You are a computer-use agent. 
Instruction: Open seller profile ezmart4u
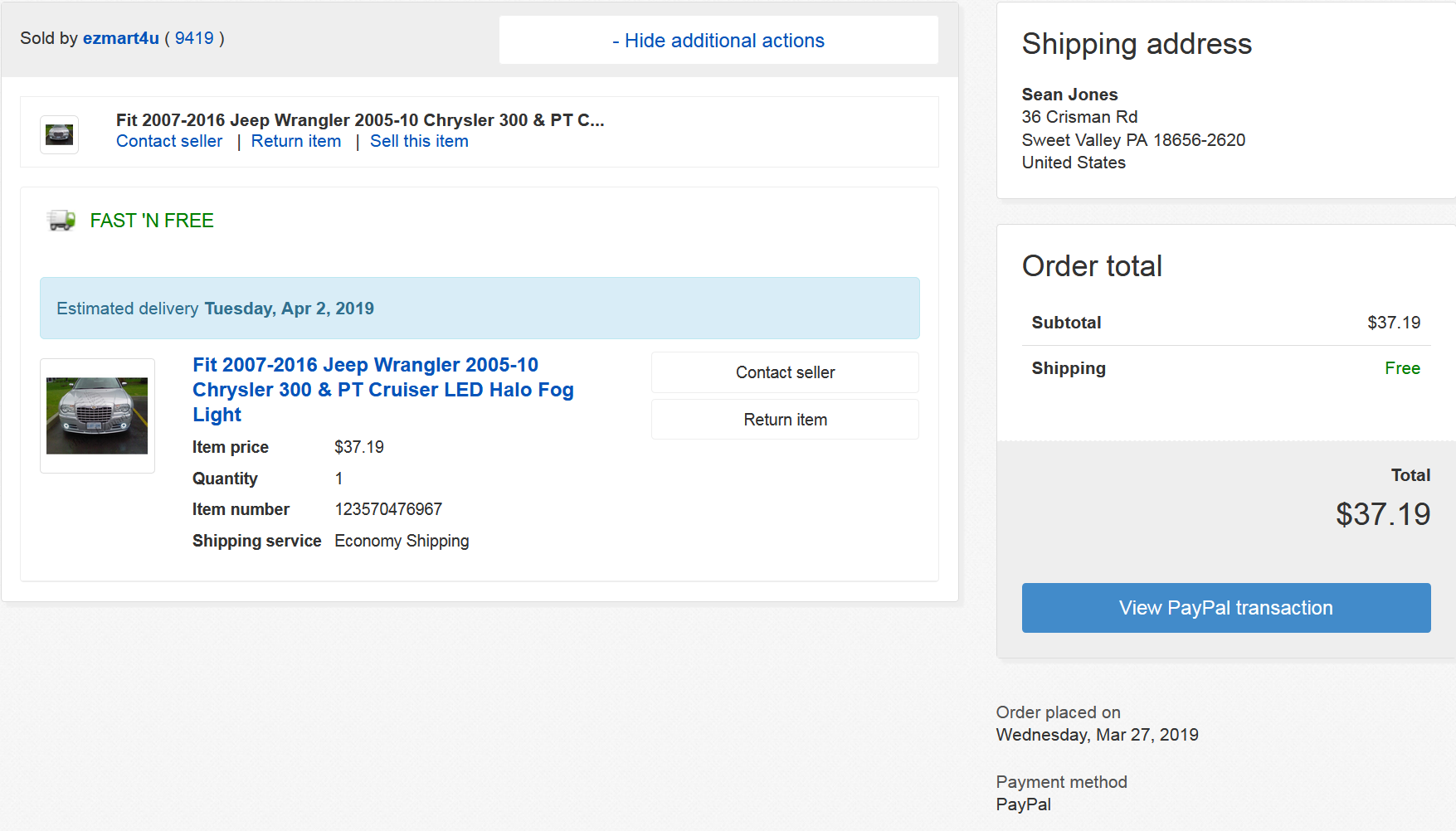(x=120, y=38)
